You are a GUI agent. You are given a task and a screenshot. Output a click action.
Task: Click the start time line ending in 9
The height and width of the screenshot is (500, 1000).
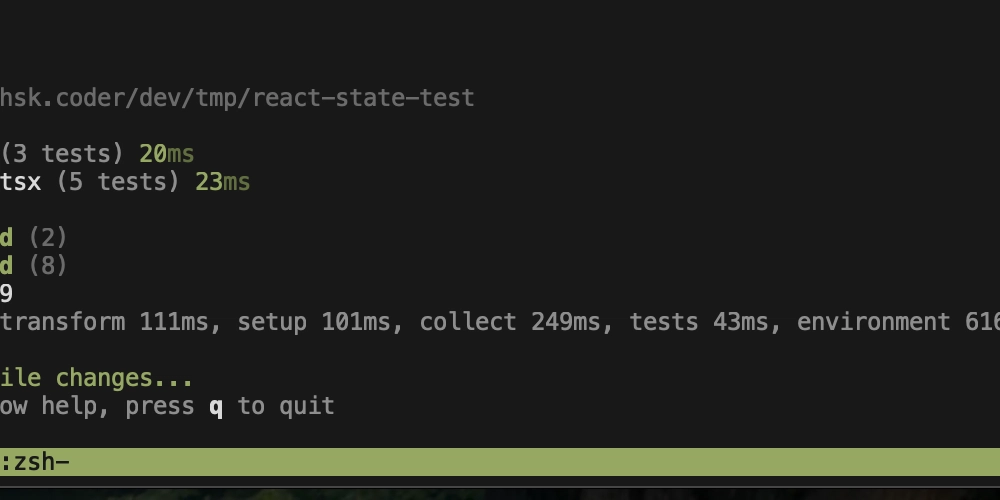pos(6,294)
